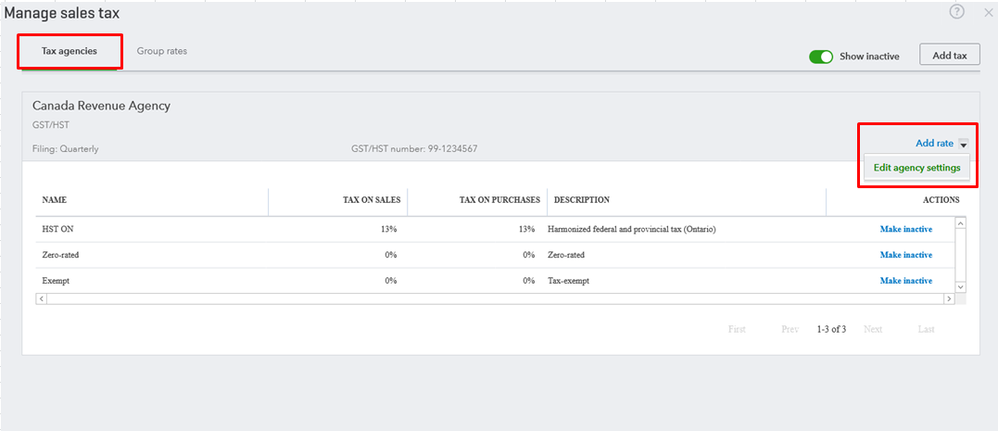The image size is (998, 431).
Task: Open the help question mark icon
Action: (x=957, y=12)
